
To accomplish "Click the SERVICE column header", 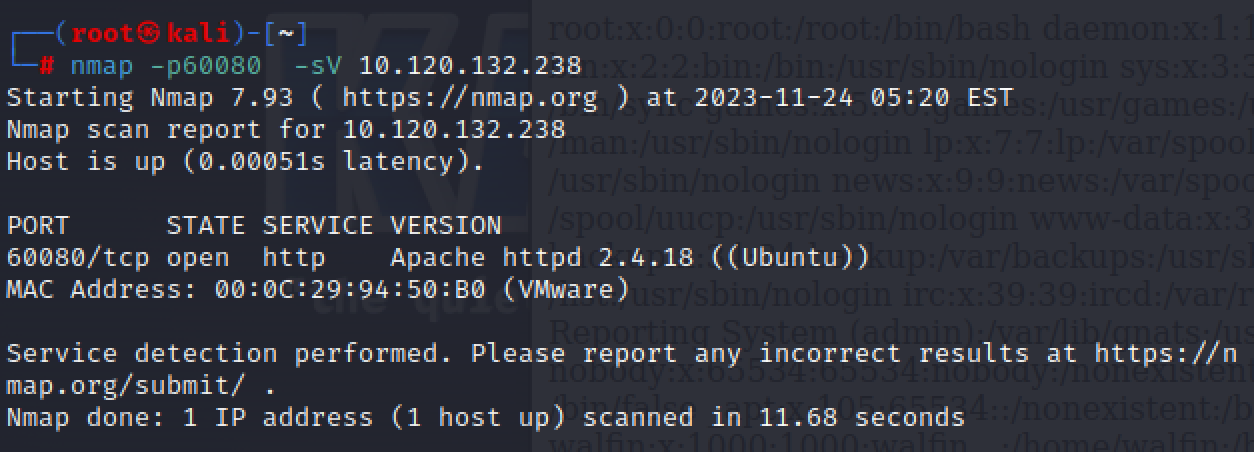I will (318, 225).
